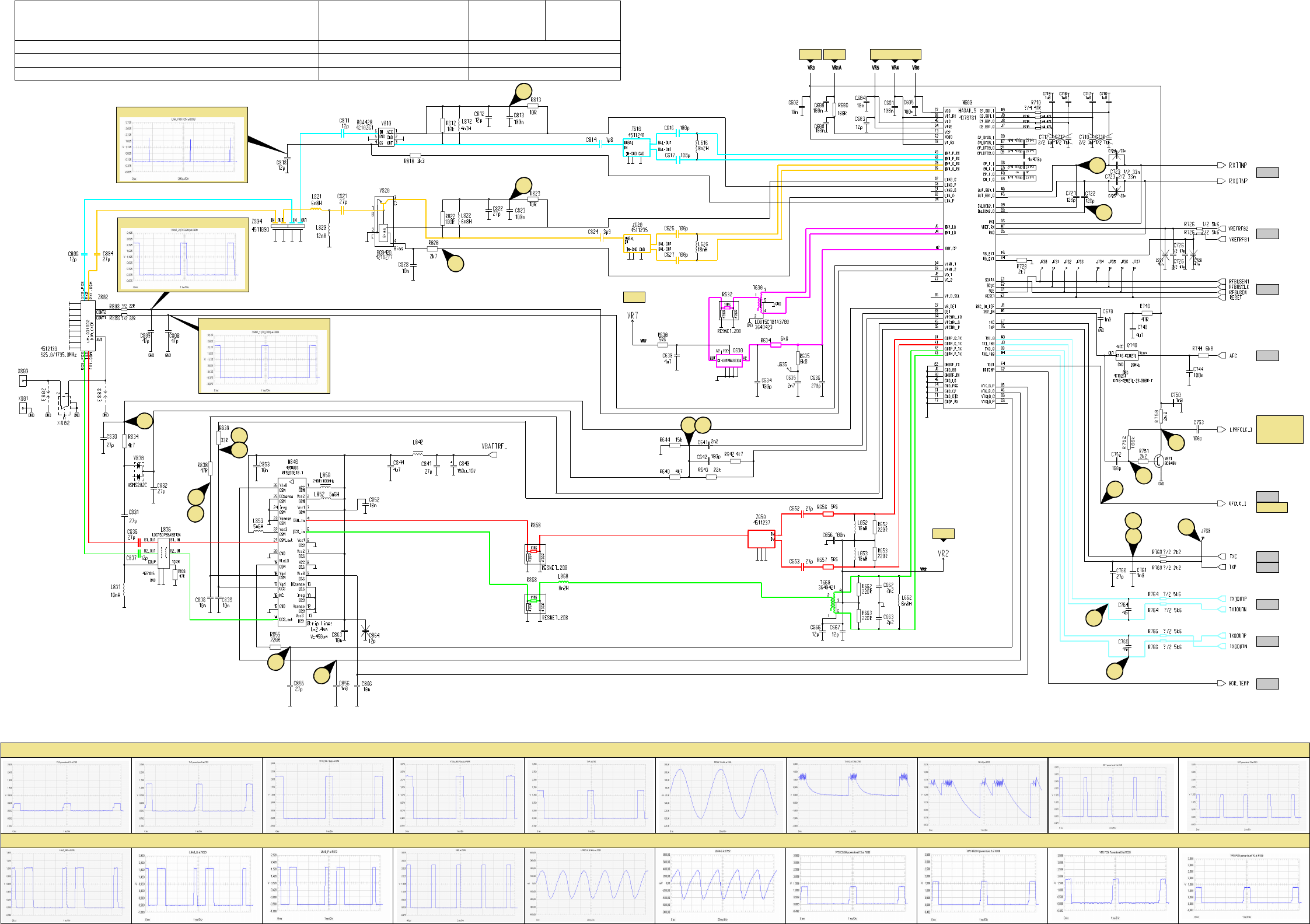Click the yellow label box above VR3

pyautogui.click(x=810, y=54)
